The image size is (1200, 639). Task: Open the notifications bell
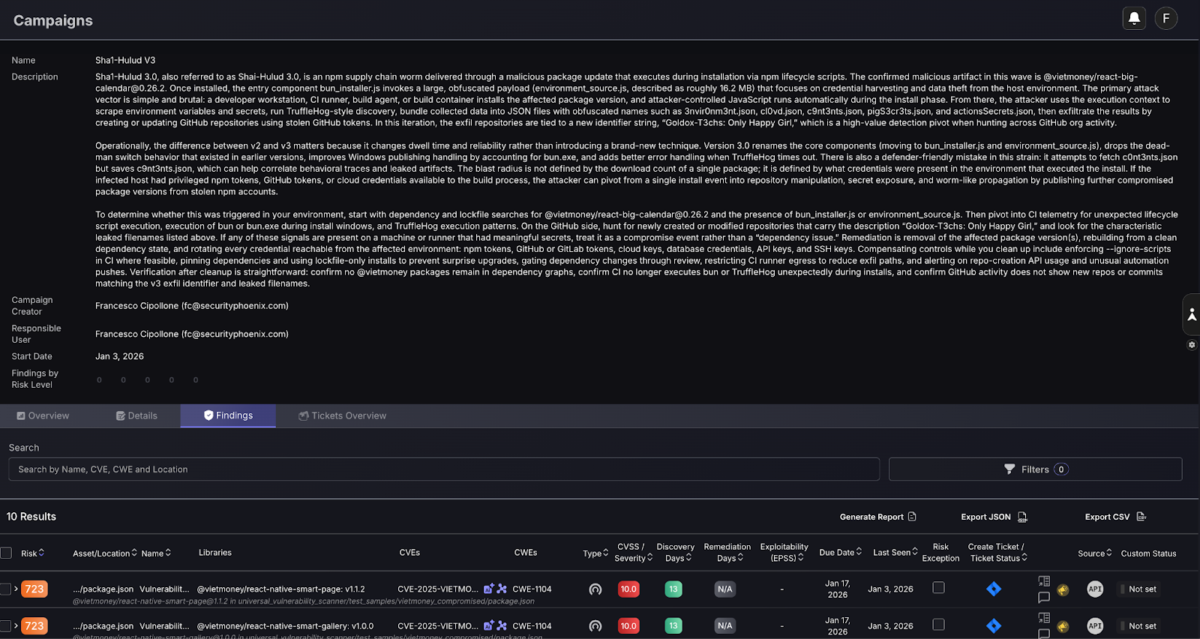[1134, 19]
